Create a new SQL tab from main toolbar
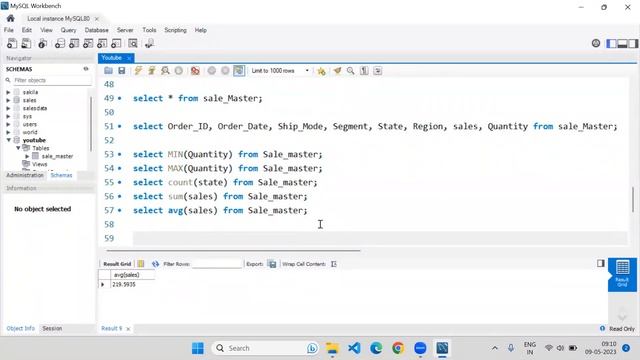 (x=12, y=43)
